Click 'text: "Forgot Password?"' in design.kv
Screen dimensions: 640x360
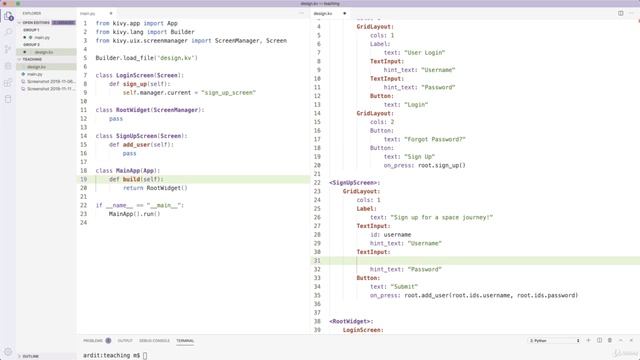pyautogui.click(x=424, y=140)
